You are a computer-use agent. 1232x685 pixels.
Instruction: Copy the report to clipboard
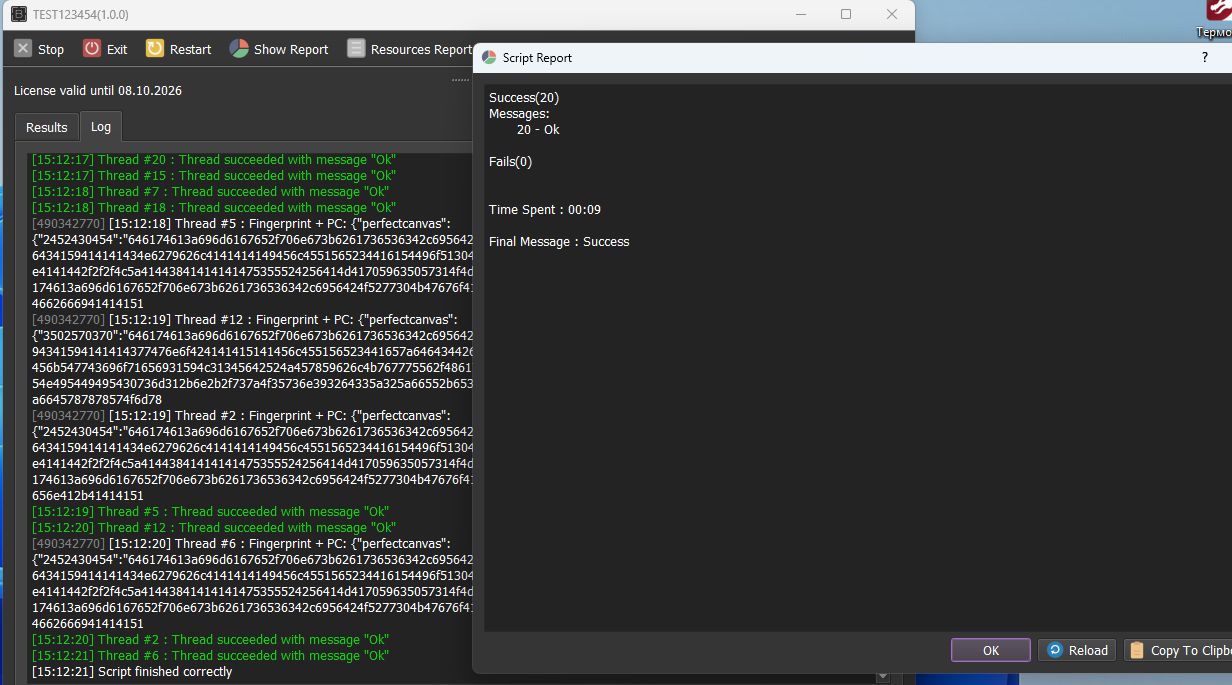(x=1178, y=650)
